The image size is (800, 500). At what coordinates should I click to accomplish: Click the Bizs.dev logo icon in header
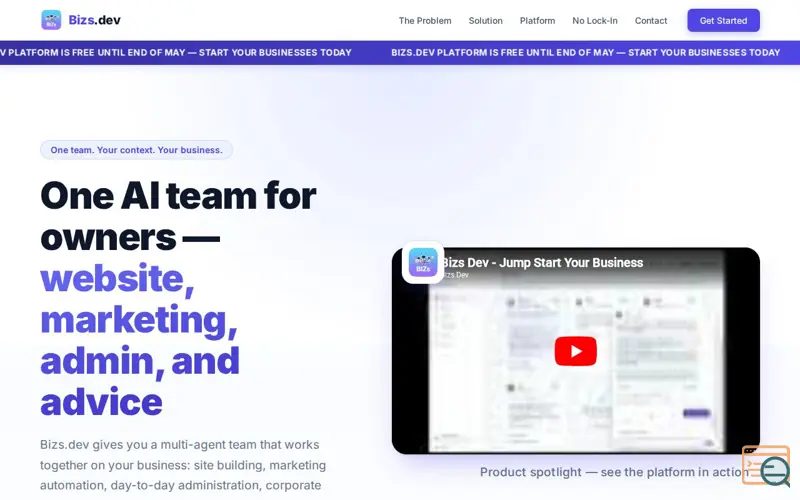pyautogui.click(x=51, y=20)
